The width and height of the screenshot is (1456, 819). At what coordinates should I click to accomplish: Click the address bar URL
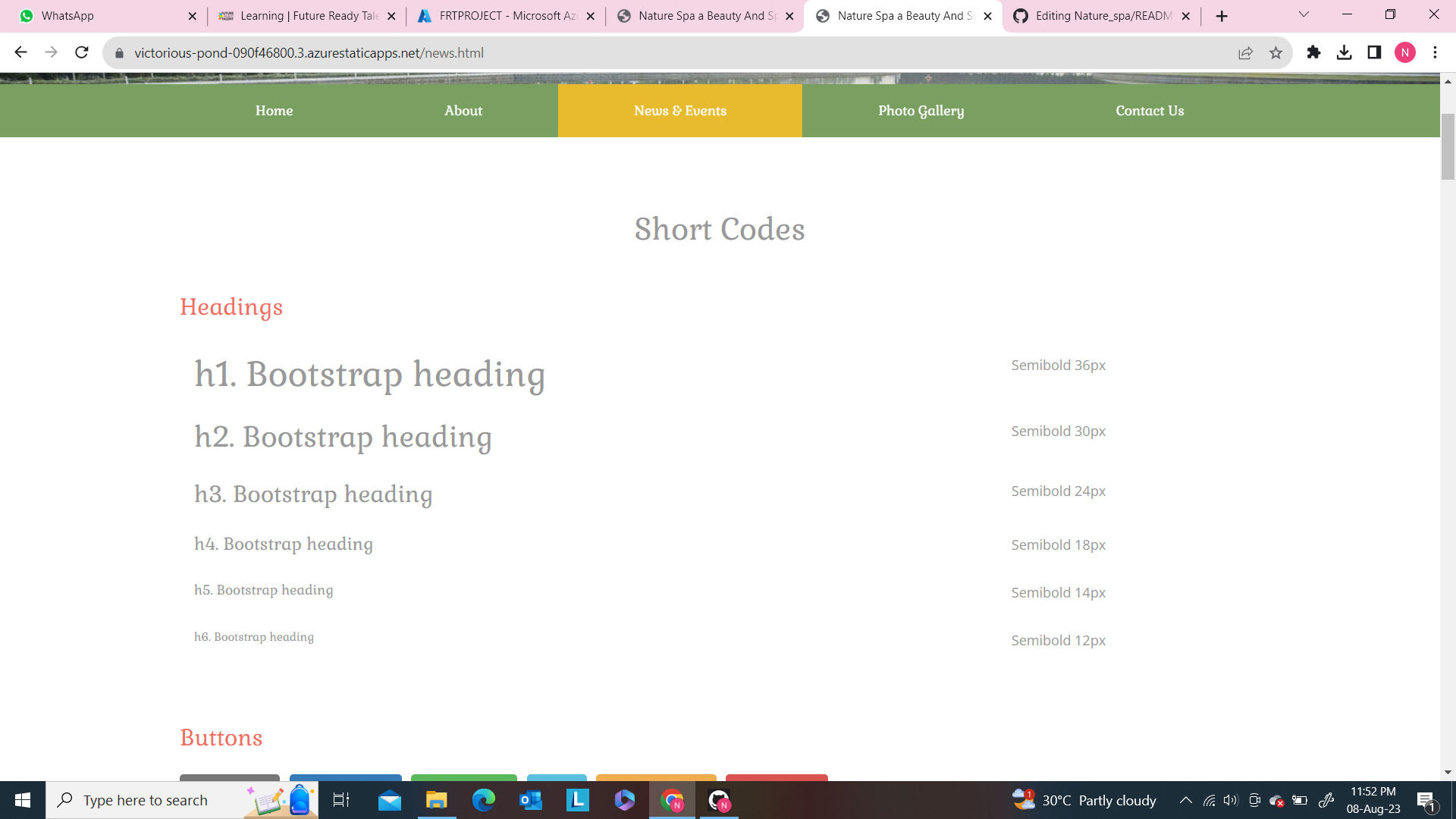coord(309,52)
